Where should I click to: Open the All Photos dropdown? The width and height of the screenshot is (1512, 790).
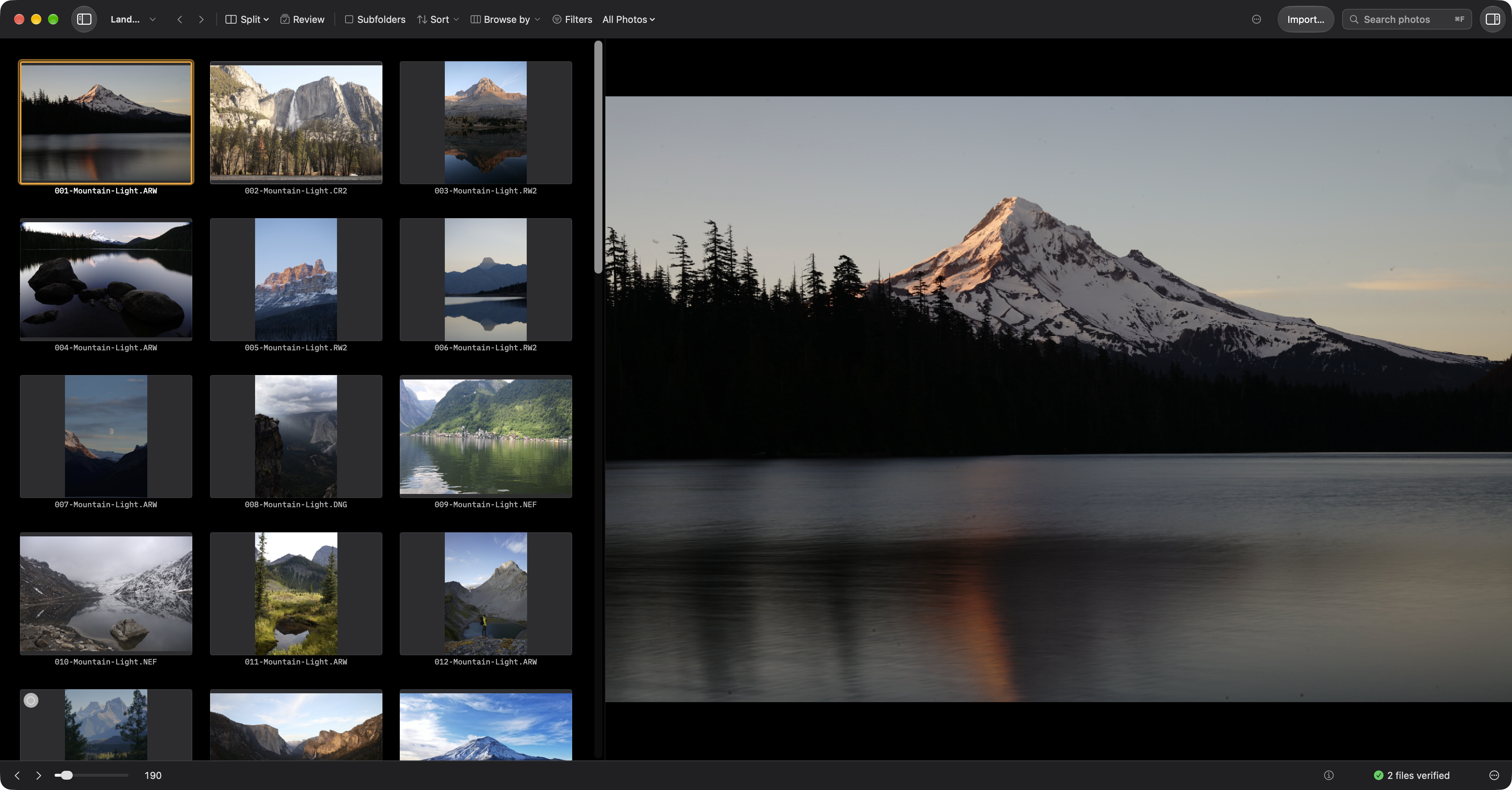click(628, 19)
